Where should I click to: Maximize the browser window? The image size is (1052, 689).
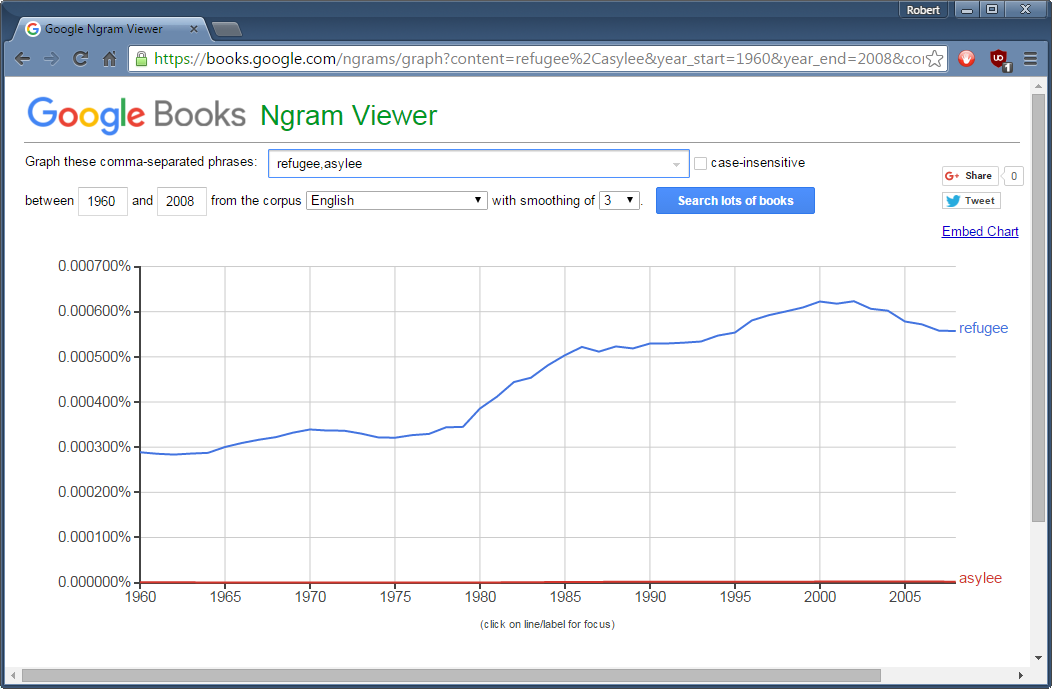coord(992,10)
